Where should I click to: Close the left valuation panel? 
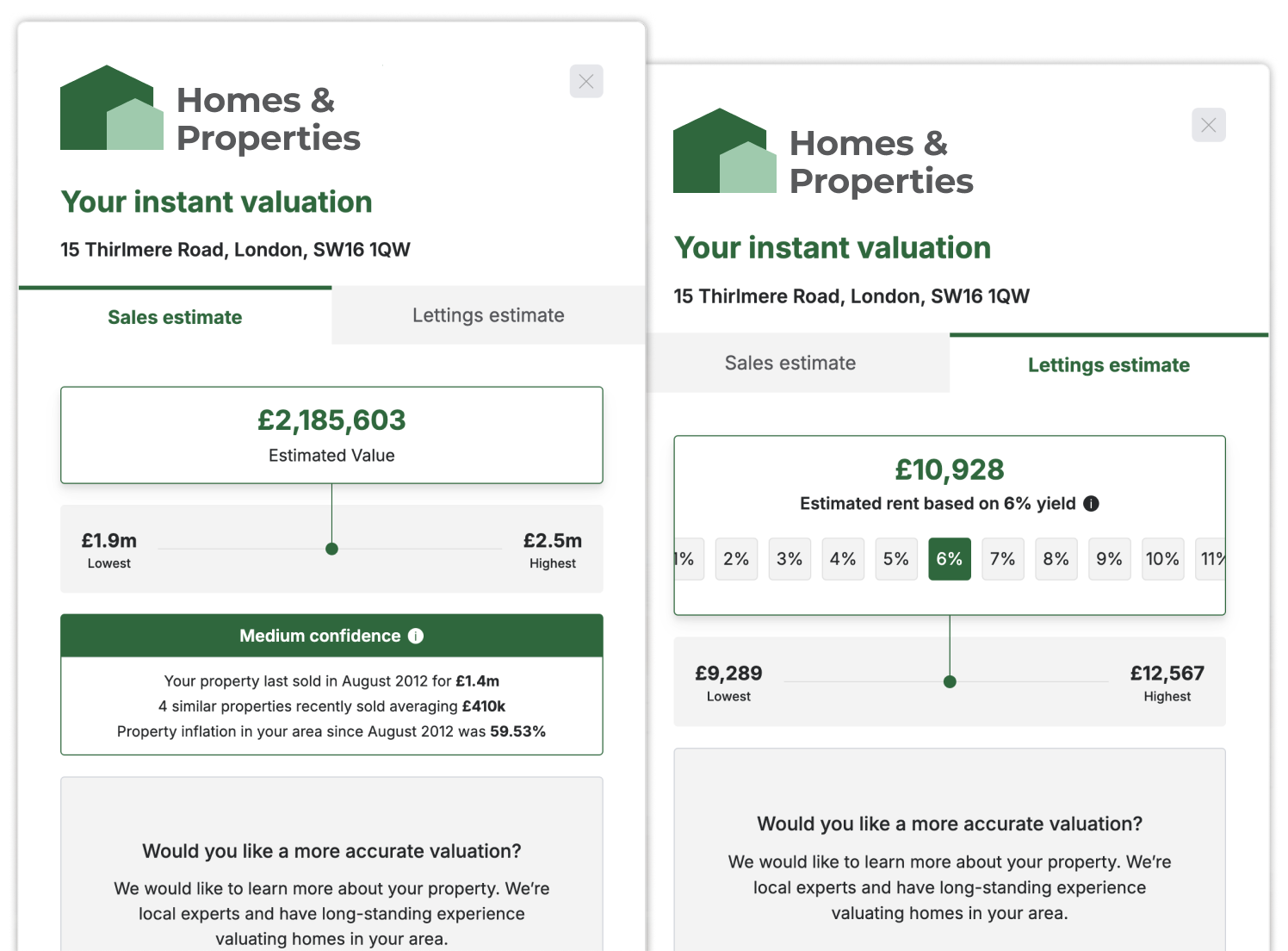tap(586, 82)
